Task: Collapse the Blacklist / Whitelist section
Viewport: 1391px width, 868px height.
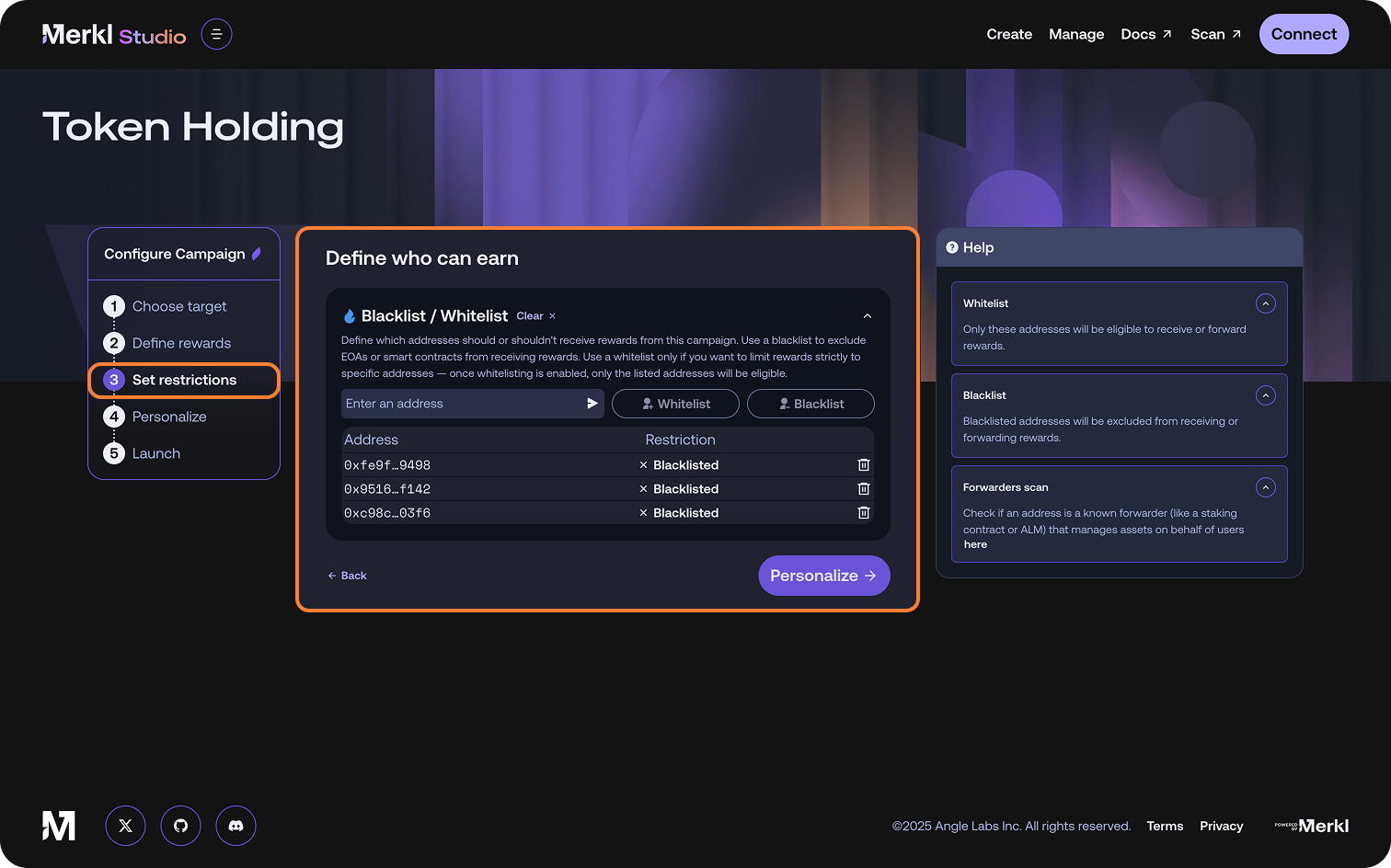Action: click(867, 316)
